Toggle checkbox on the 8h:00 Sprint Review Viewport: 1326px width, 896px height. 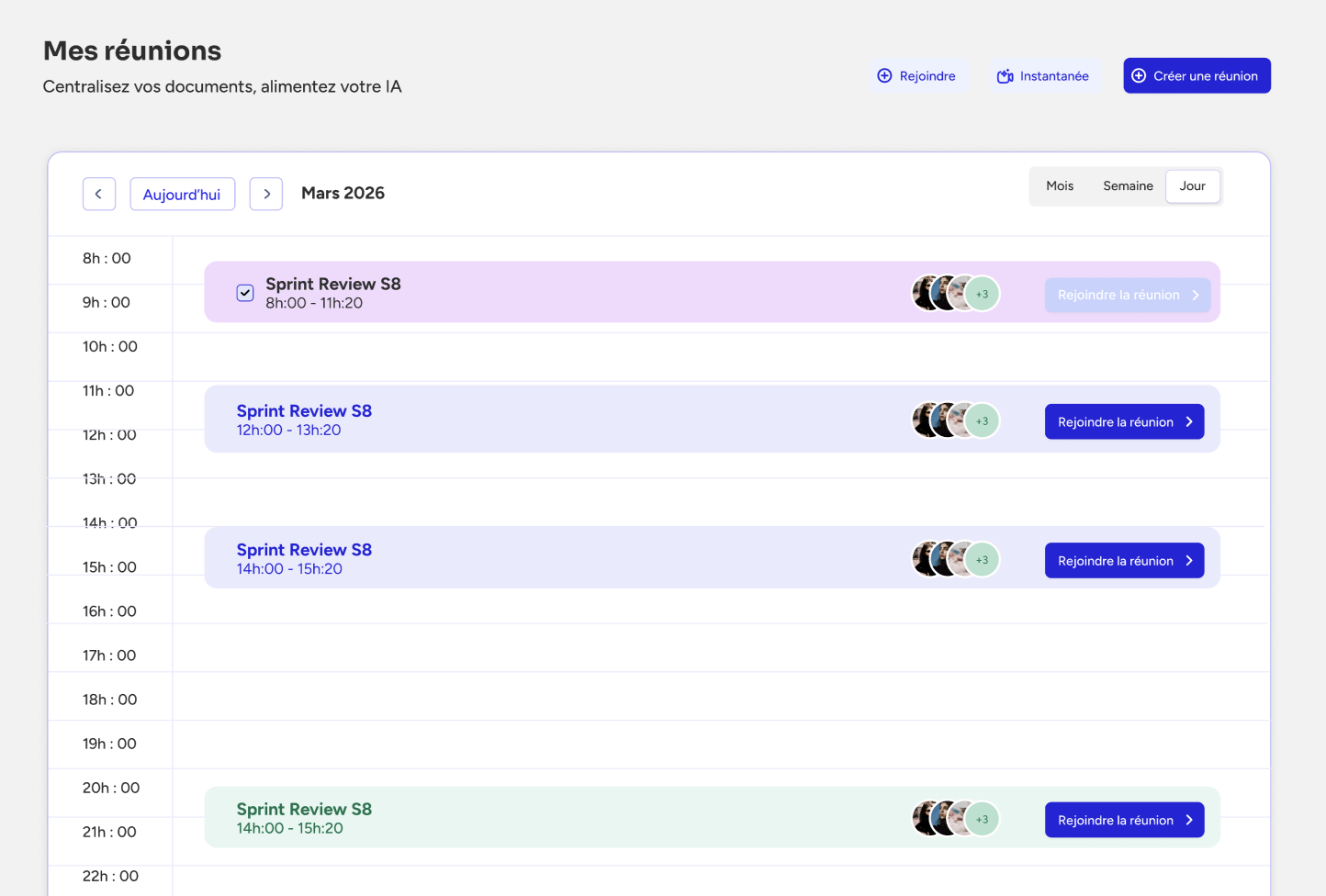[x=245, y=293]
